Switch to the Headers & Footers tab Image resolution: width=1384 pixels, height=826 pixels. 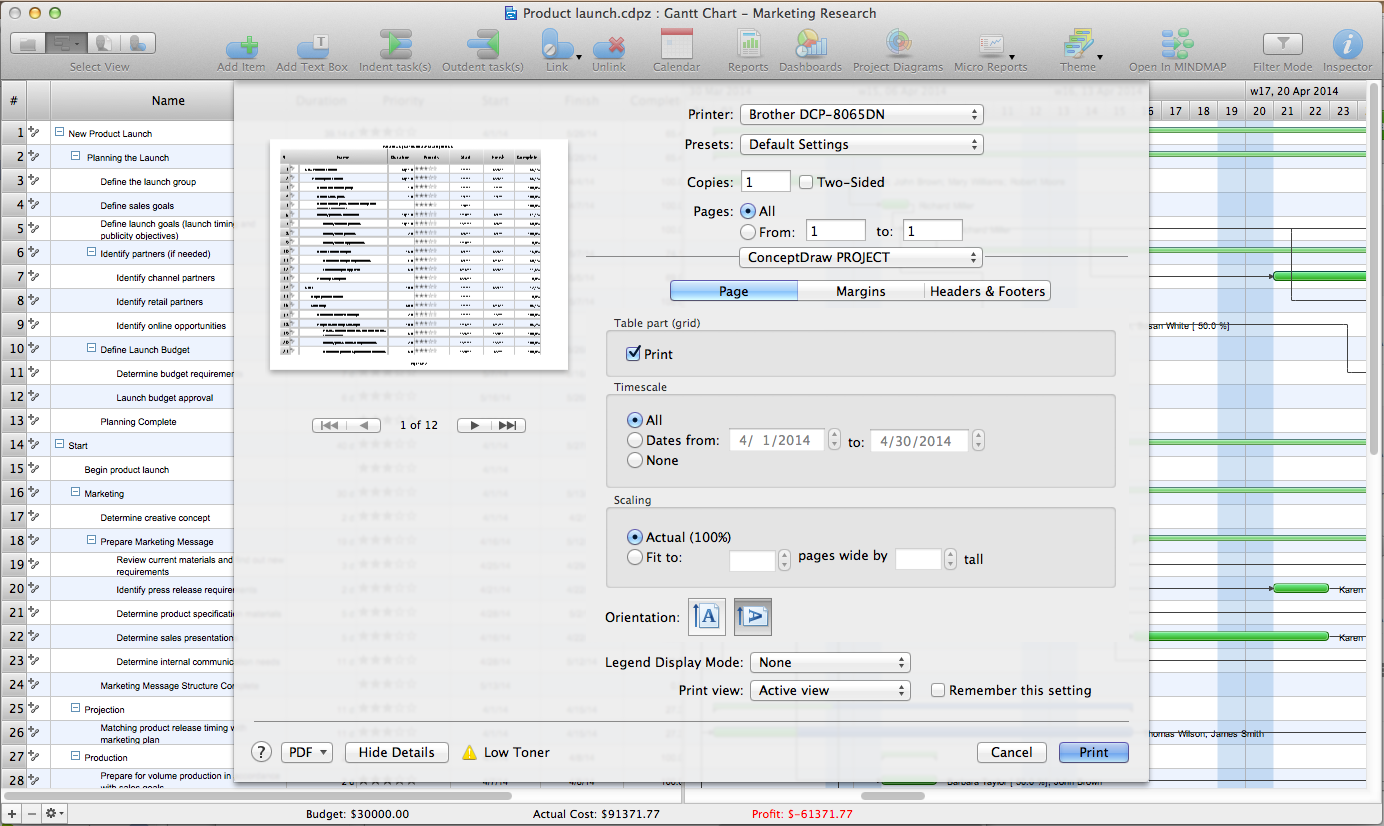coord(988,291)
